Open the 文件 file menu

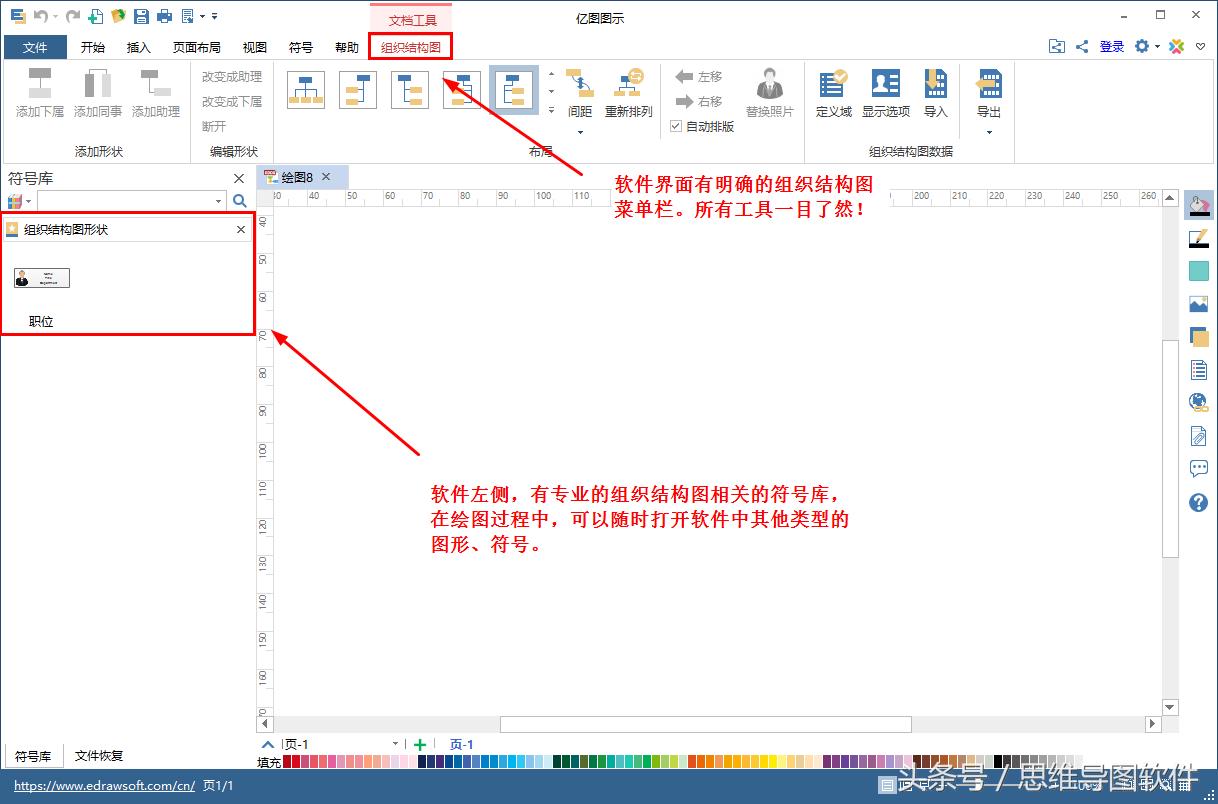click(x=35, y=47)
